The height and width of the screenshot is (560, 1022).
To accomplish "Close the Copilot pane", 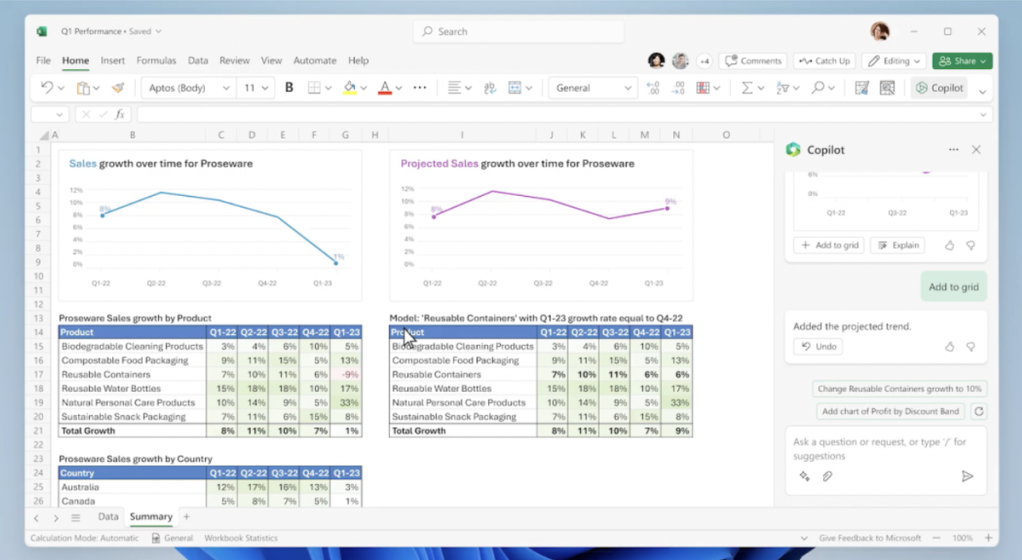I will point(976,149).
